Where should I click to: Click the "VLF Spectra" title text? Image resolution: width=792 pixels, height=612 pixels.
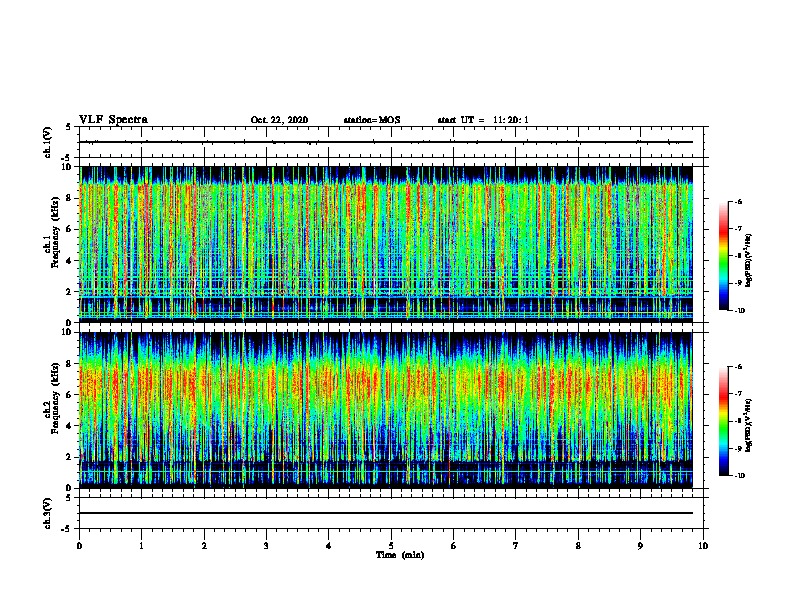[x=113, y=120]
